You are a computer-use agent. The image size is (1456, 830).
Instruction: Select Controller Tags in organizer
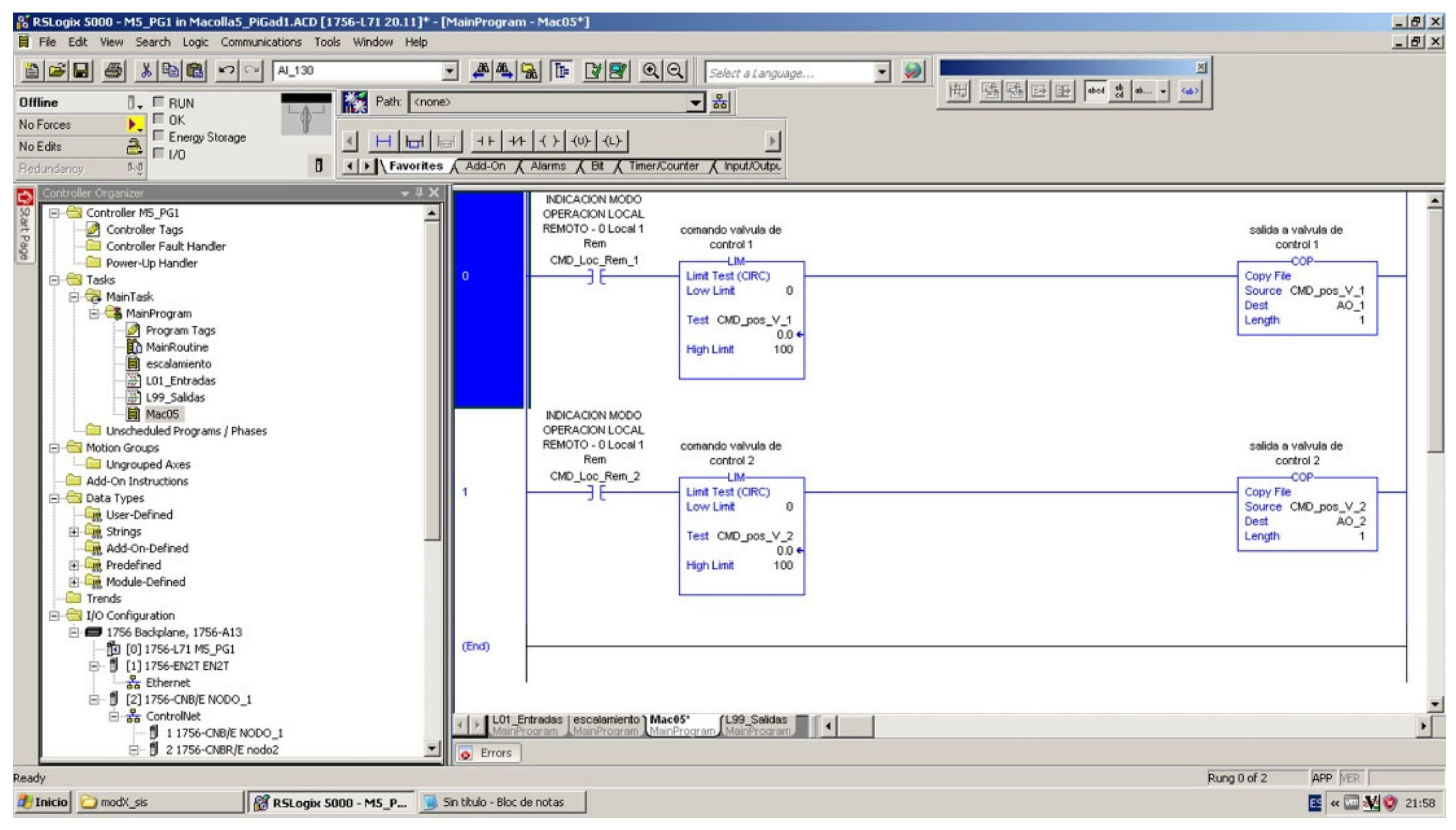click(144, 230)
